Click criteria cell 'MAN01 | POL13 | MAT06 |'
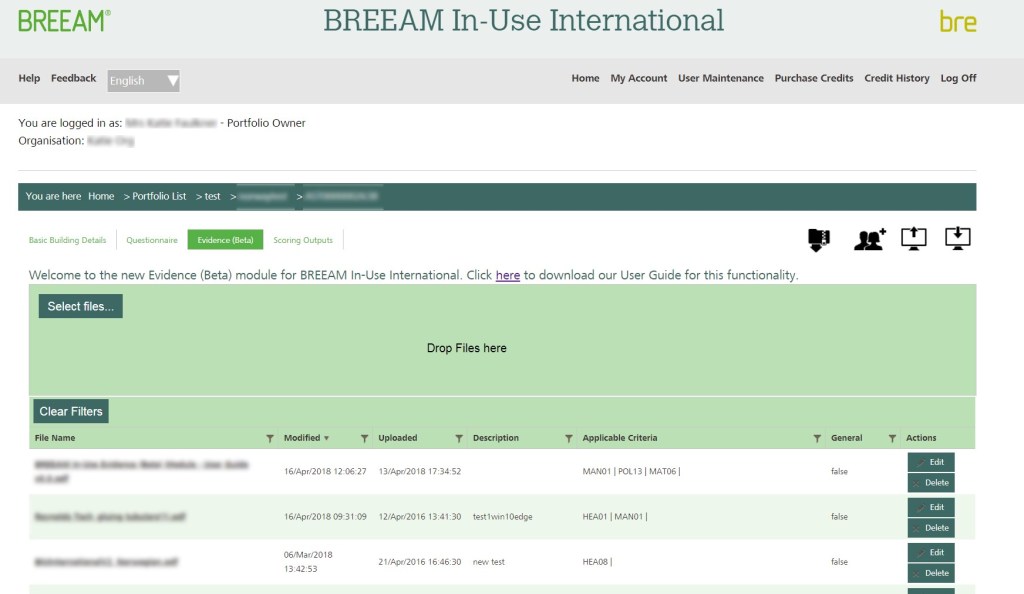 pyautogui.click(x=631, y=471)
